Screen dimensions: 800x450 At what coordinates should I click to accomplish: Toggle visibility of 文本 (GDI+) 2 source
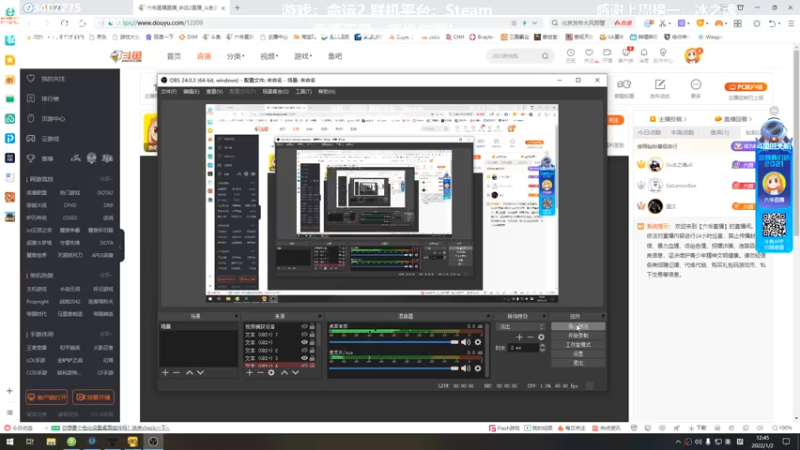305,351
